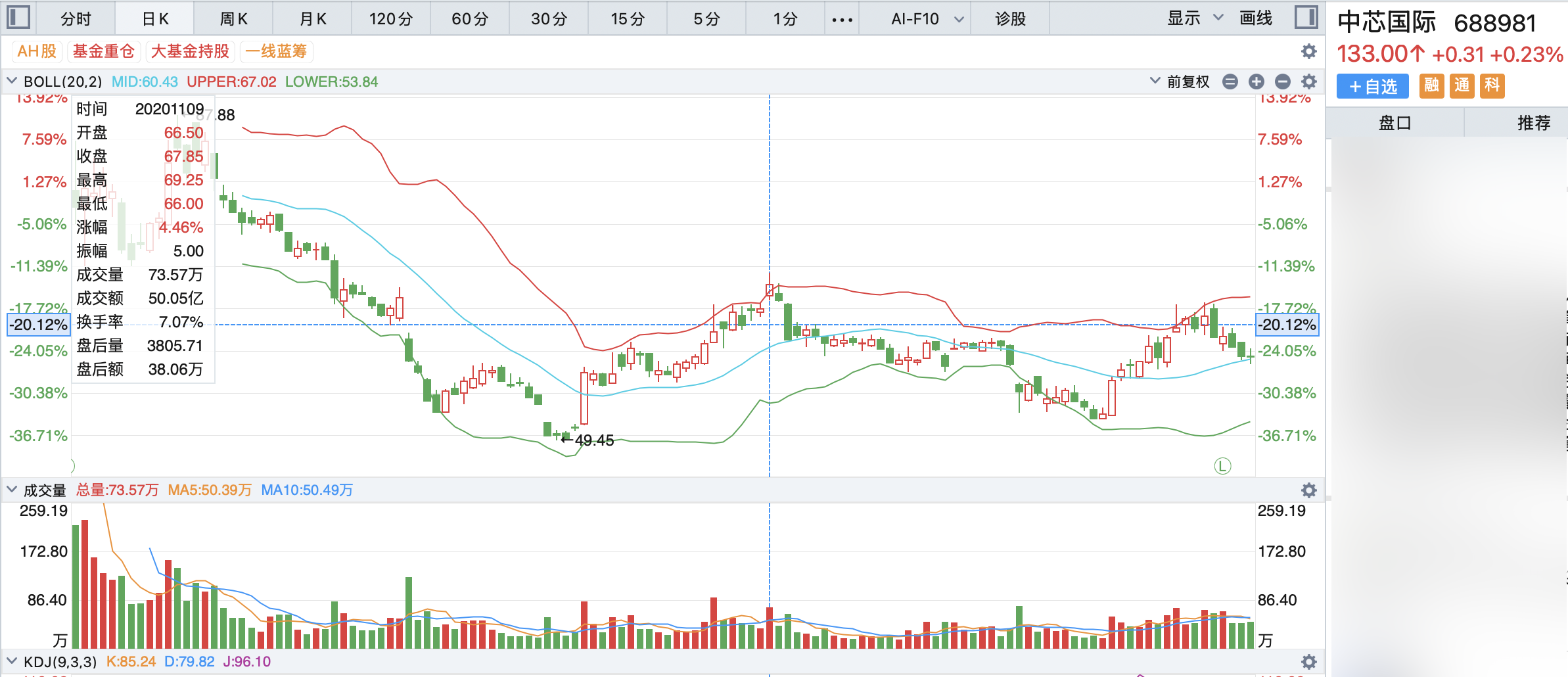Image resolution: width=1568 pixels, height=677 pixels.
Task: Click the minus circle zoom-out icon
Action: click(x=1282, y=82)
